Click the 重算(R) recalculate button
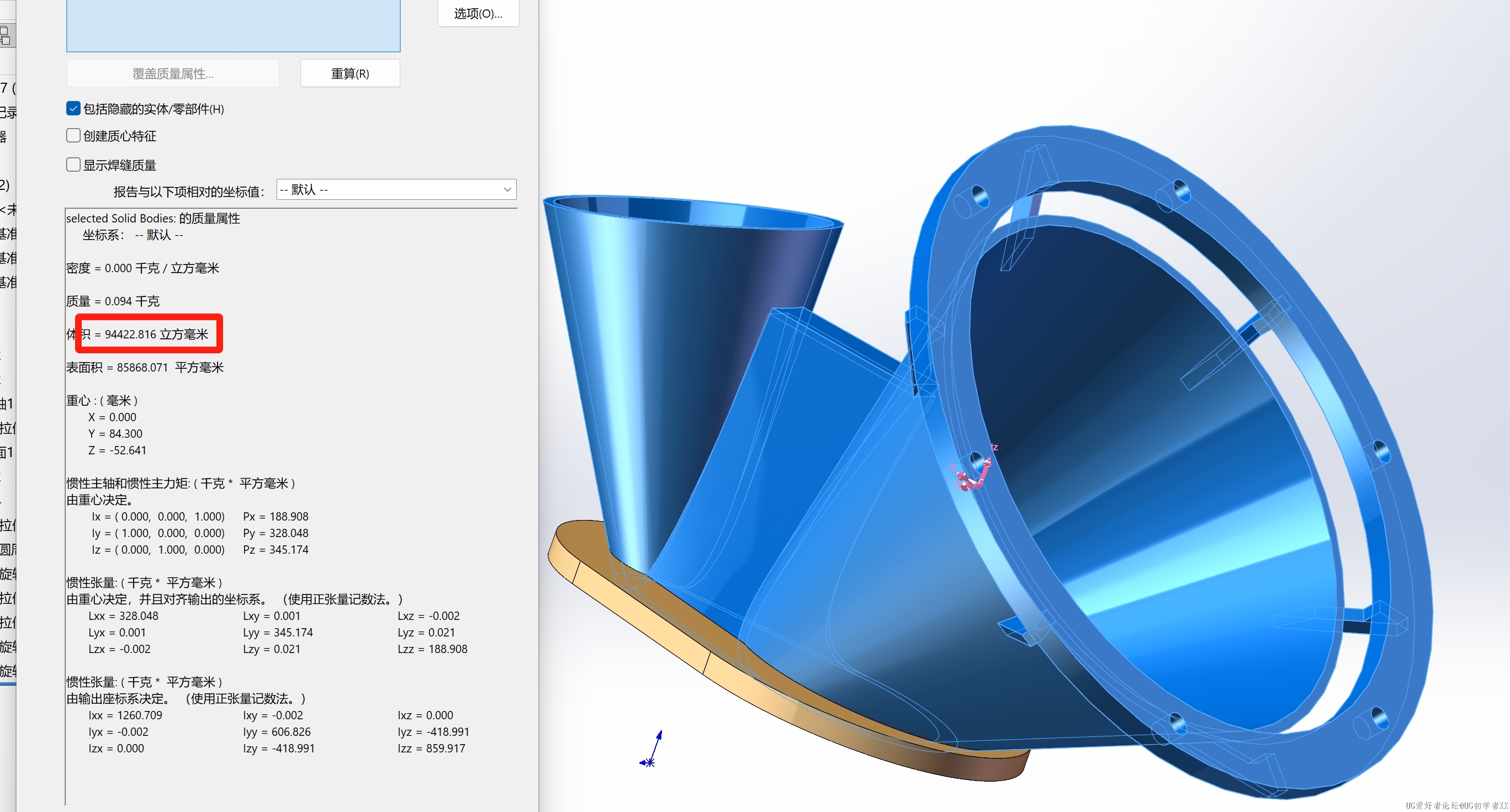This screenshot has width=1510, height=812. (x=350, y=73)
